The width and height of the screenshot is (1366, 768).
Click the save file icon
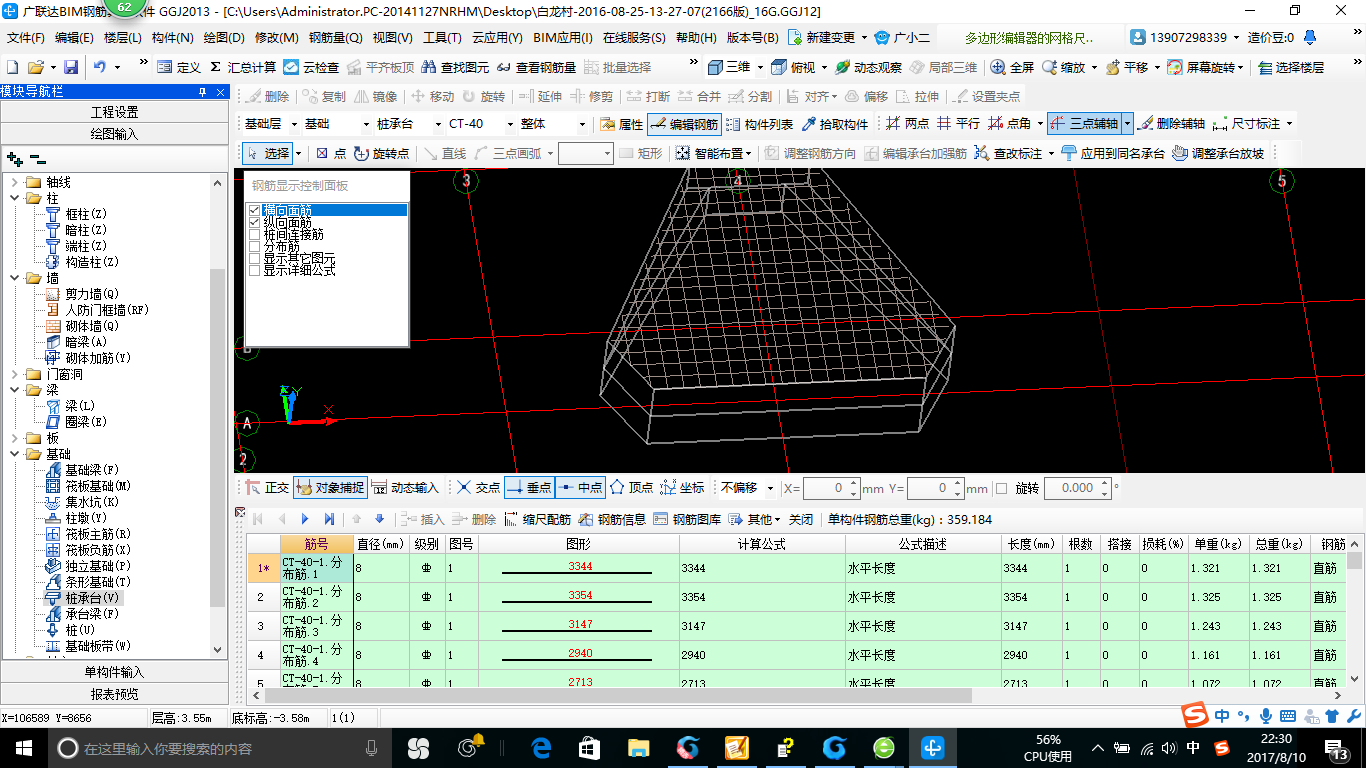pos(71,67)
